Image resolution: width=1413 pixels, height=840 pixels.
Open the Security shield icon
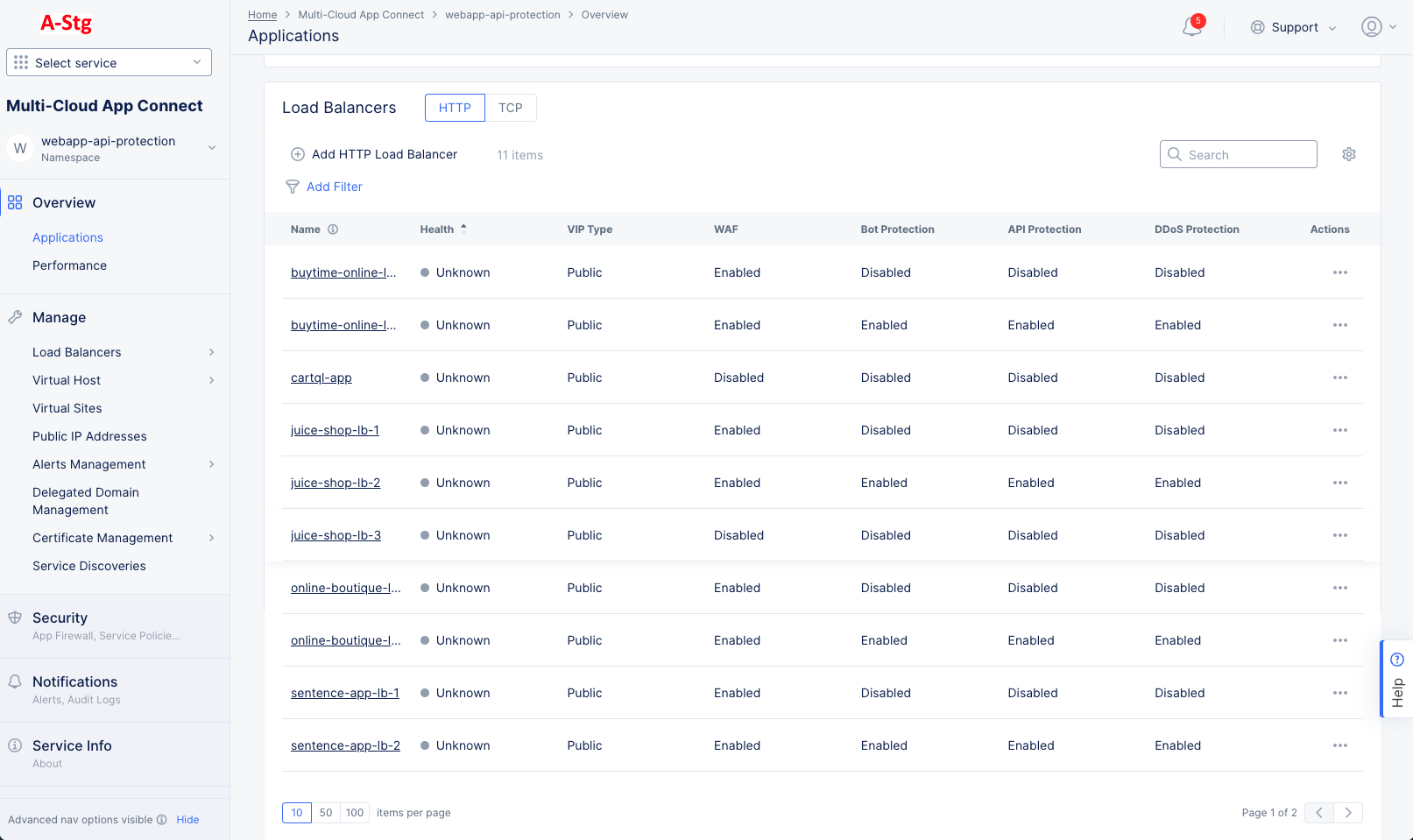click(14, 617)
